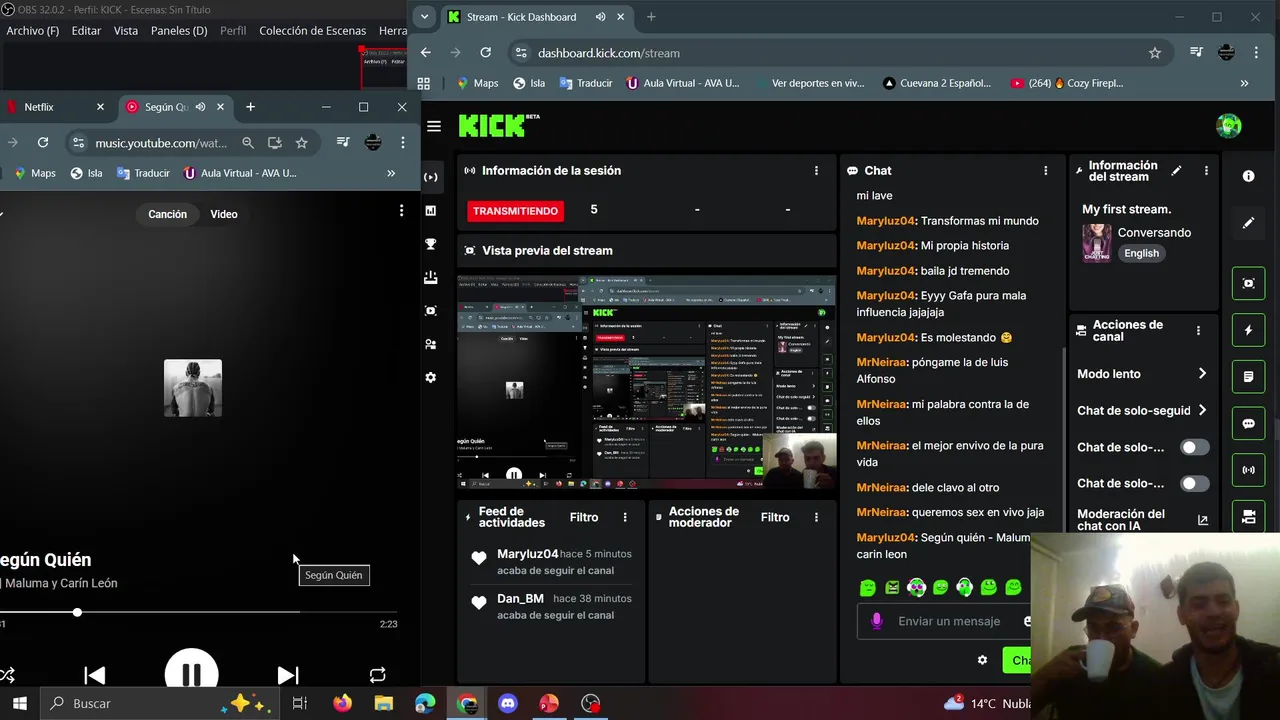Image resolution: width=1280 pixels, height=720 pixels.
Task: Open Editar menu in OBS
Action: pos(86,31)
